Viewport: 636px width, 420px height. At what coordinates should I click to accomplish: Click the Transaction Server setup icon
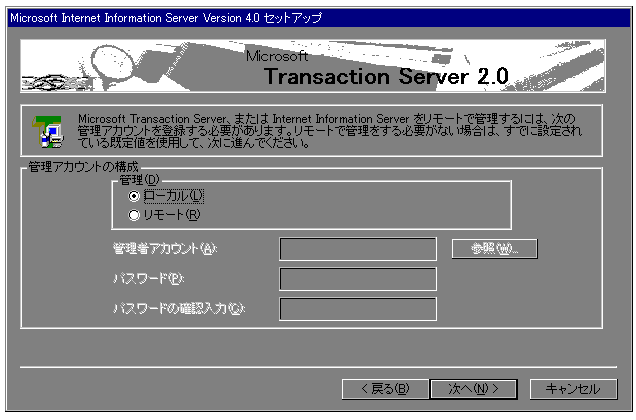[48, 131]
